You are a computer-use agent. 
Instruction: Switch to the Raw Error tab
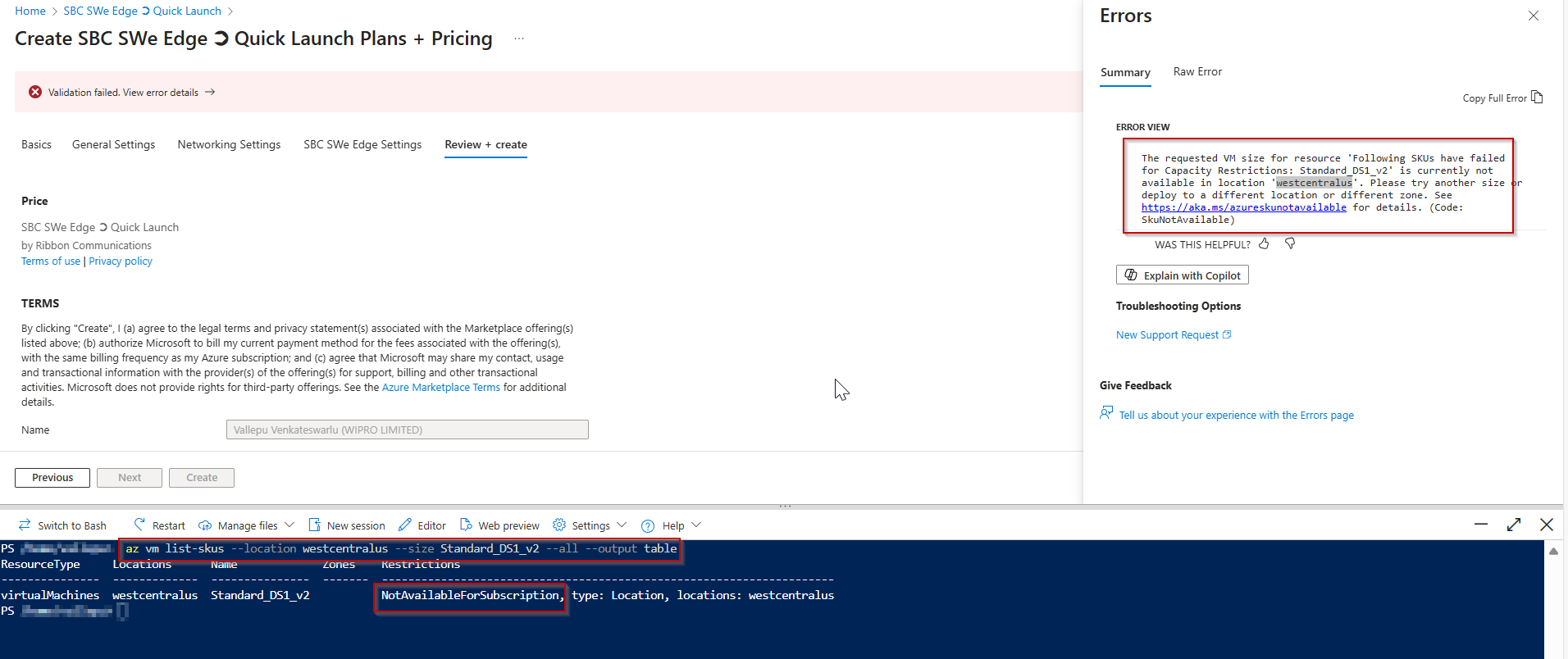(1197, 72)
